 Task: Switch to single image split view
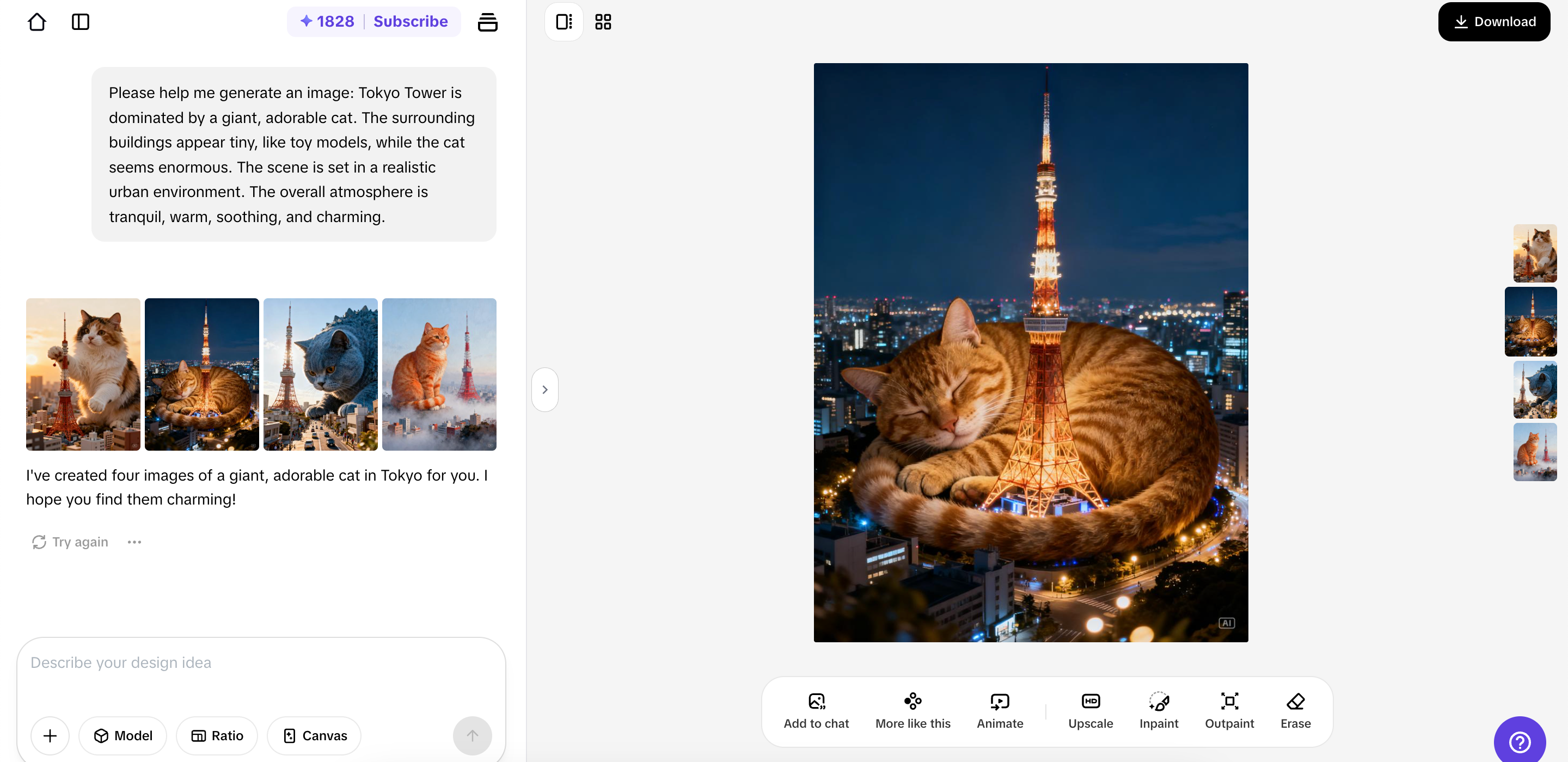click(563, 22)
